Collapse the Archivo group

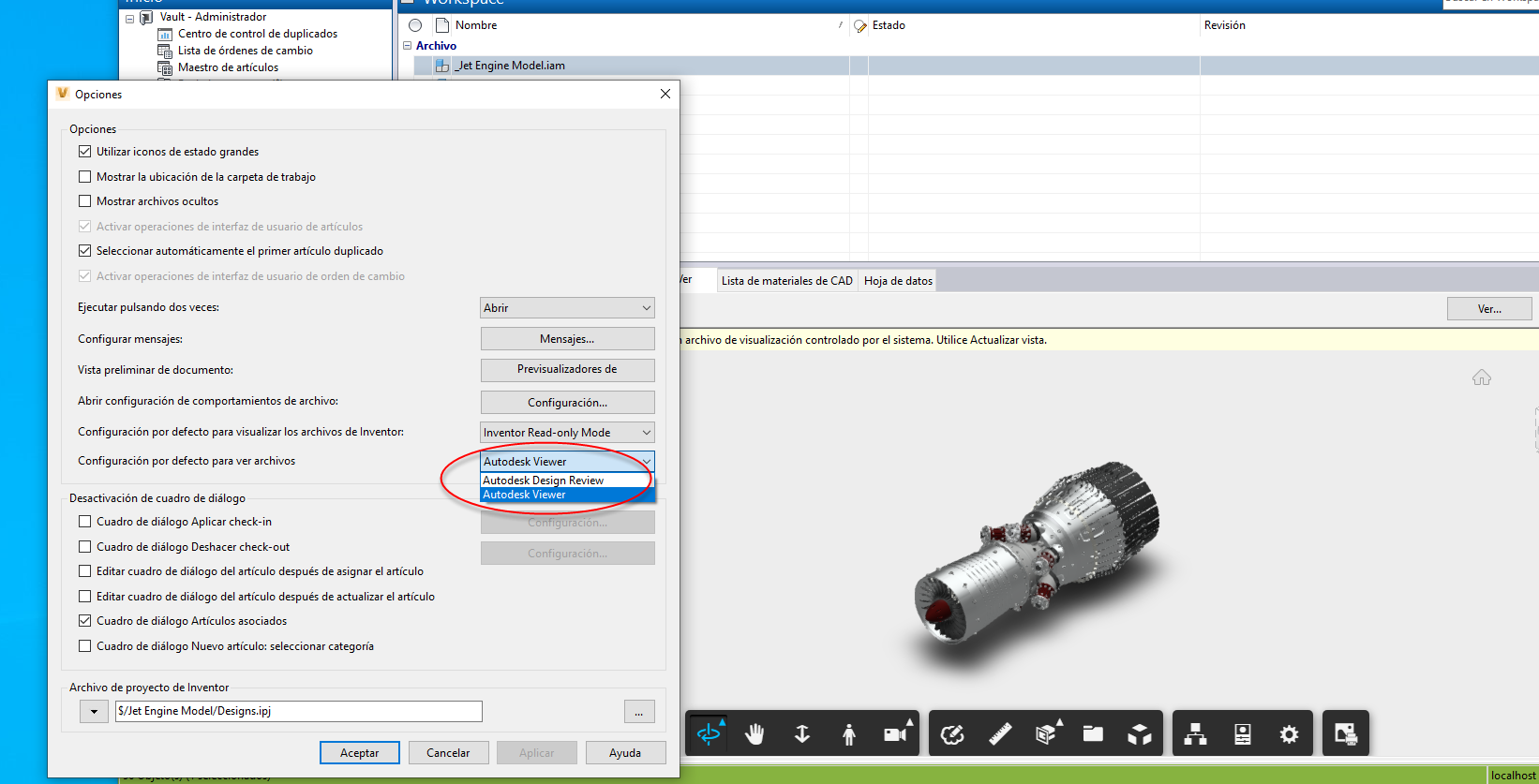[x=408, y=46]
